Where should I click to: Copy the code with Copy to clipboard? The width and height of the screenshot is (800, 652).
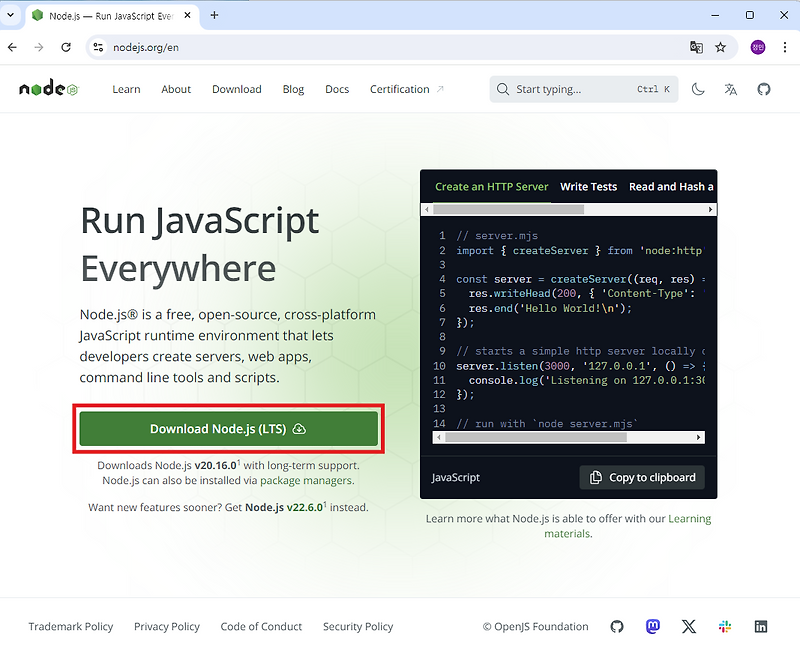(641, 477)
